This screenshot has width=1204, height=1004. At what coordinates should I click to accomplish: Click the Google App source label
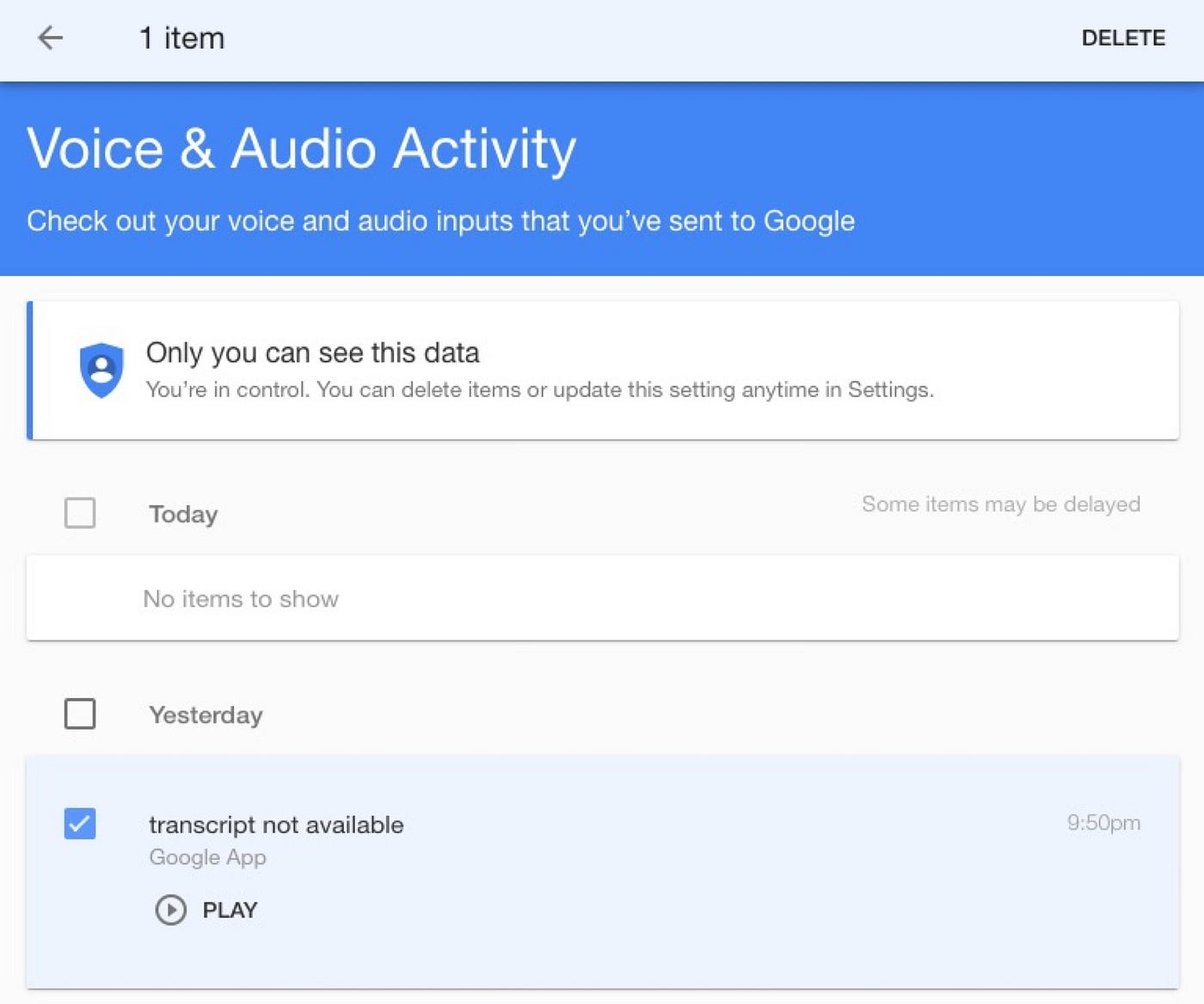[x=207, y=857]
